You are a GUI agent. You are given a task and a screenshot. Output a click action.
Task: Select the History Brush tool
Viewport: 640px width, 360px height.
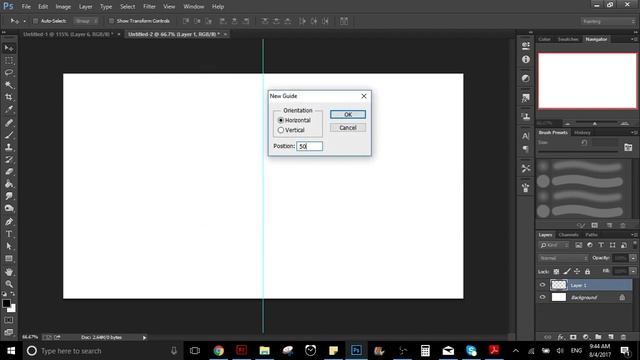pyautogui.click(x=9, y=159)
